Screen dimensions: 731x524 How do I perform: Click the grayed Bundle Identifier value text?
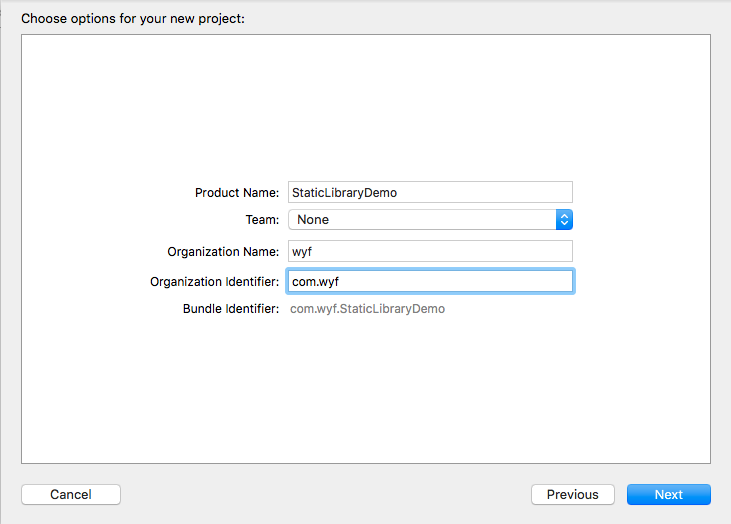[x=367, y=309]
